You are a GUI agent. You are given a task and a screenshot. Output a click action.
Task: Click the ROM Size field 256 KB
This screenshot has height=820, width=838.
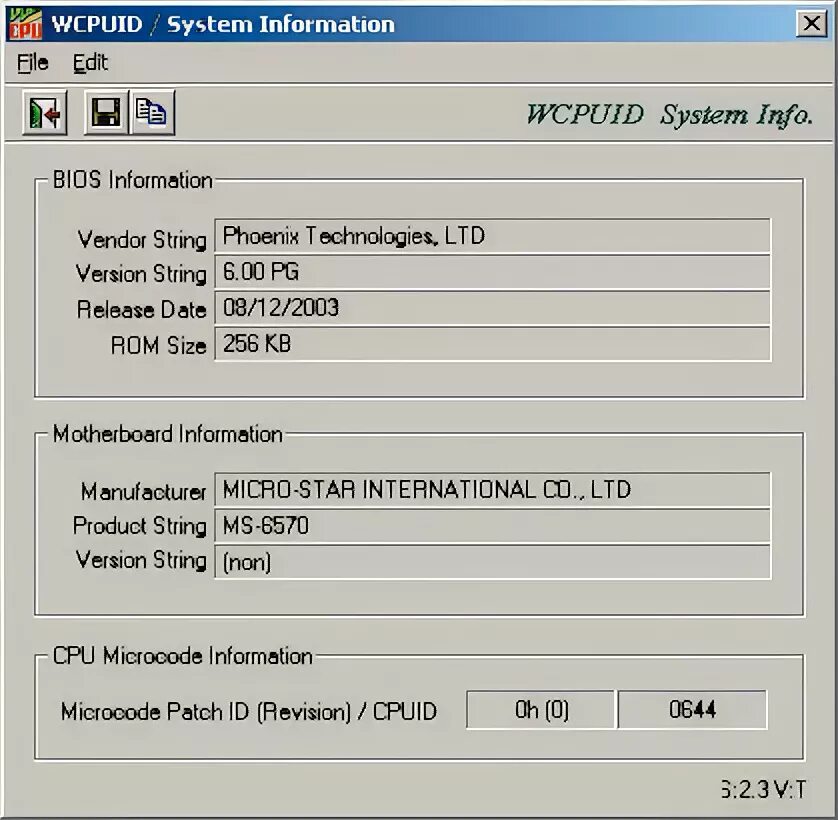point(492,344)
